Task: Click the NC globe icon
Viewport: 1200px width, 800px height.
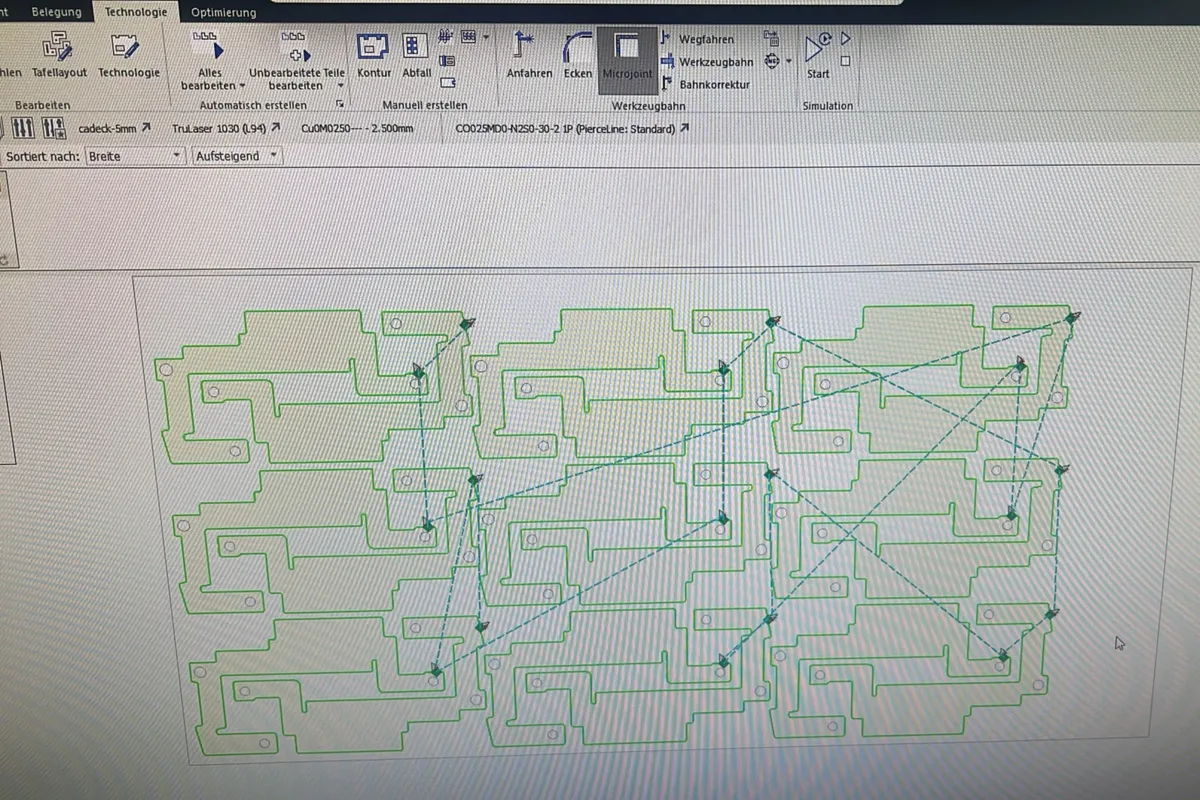Action: pos(771,61)
